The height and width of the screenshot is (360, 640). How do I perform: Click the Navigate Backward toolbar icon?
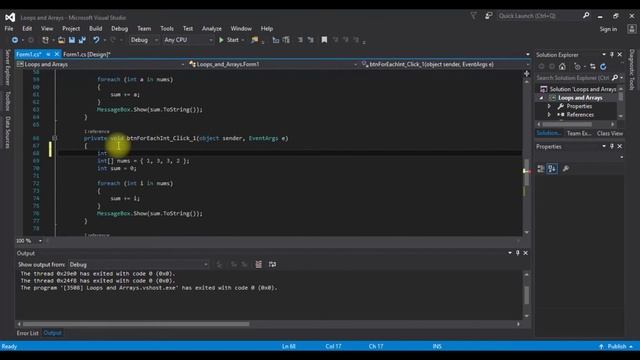(x=15, y=40)
